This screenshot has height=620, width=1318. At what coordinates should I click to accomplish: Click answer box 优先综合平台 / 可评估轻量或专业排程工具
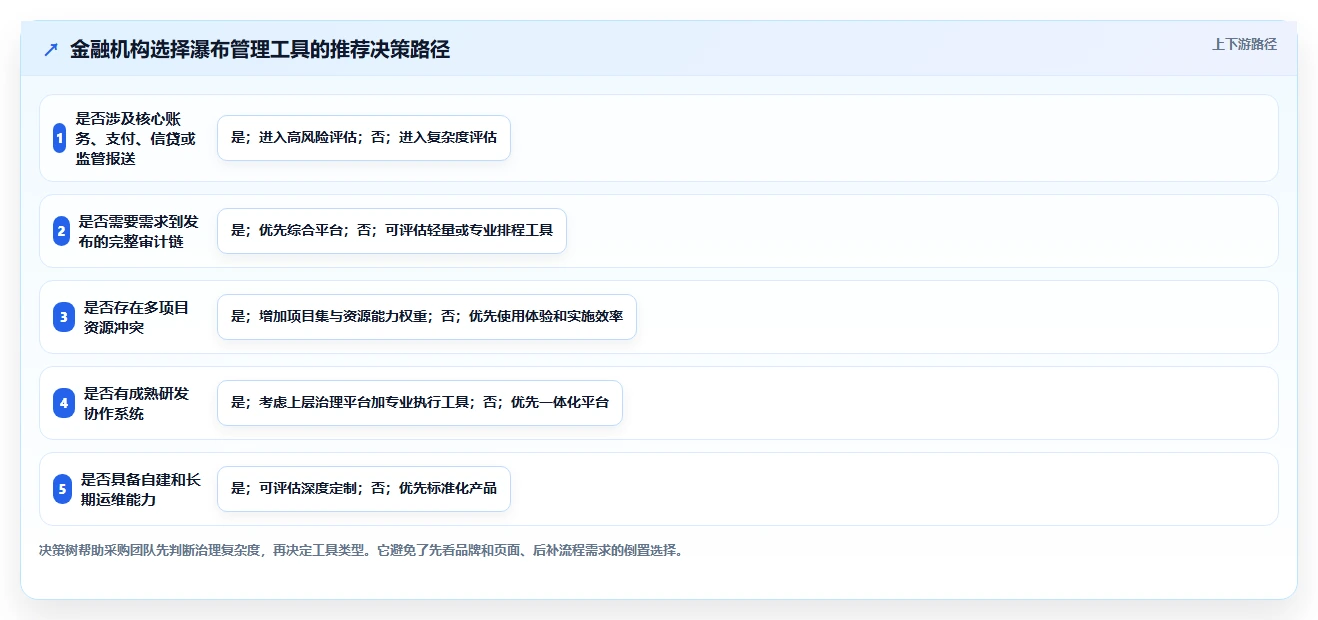pos(392,231)
